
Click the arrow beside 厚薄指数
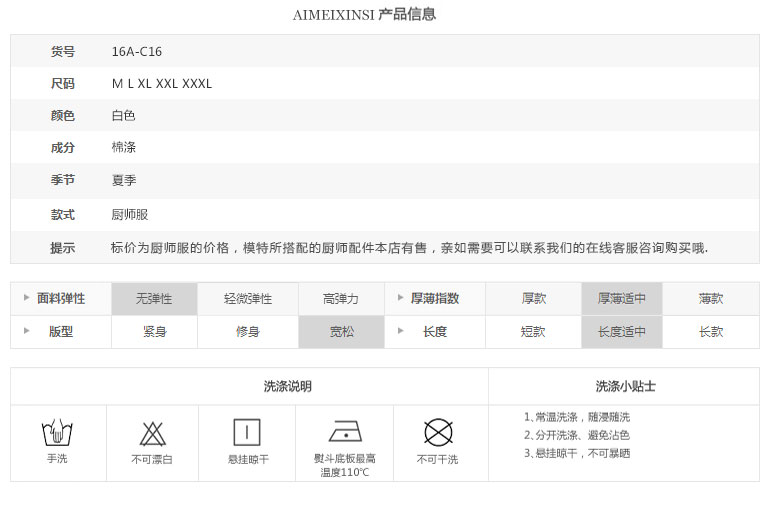[400, 298]
